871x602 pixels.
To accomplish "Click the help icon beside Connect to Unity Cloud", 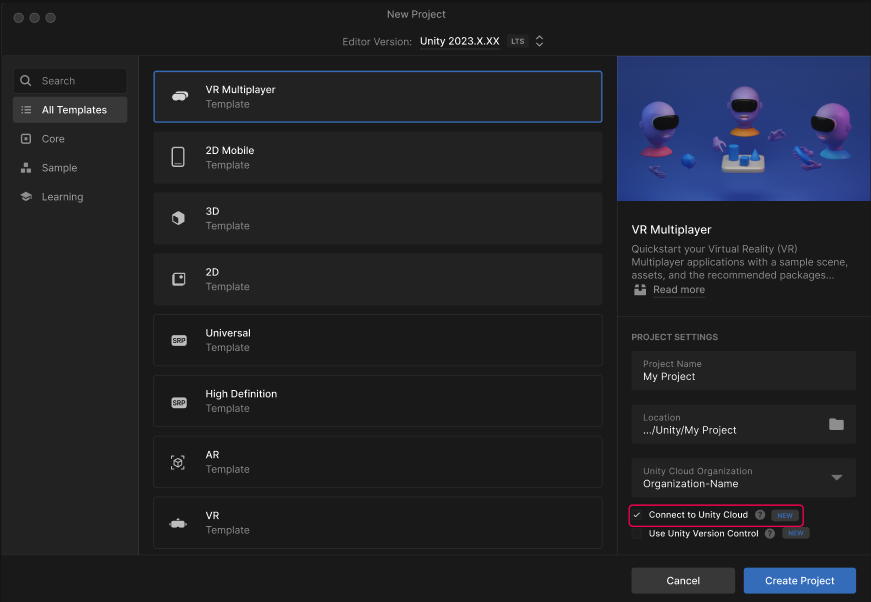I will click(759, 514).
